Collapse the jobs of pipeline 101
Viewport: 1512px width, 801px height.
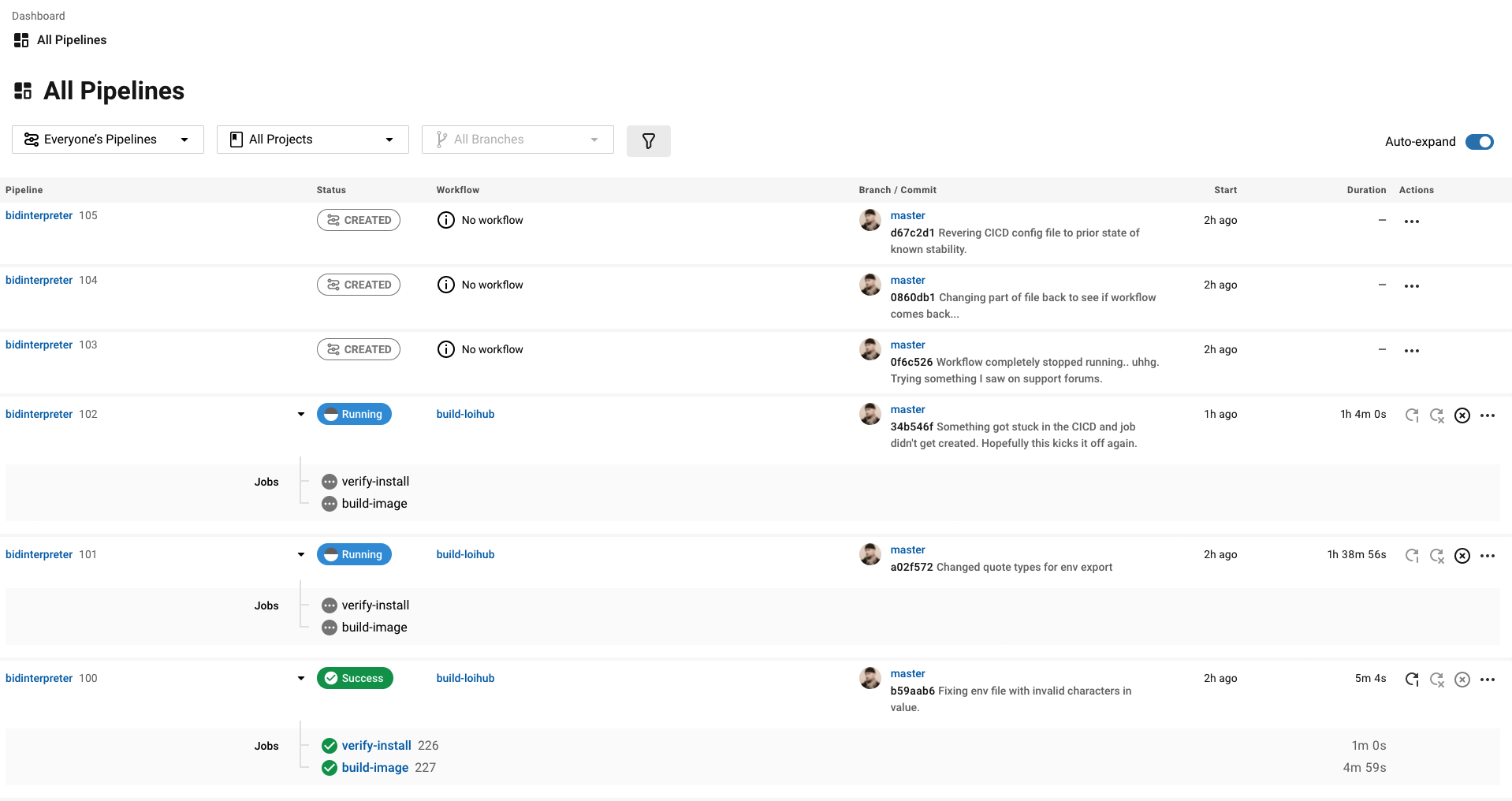point(301,554)
